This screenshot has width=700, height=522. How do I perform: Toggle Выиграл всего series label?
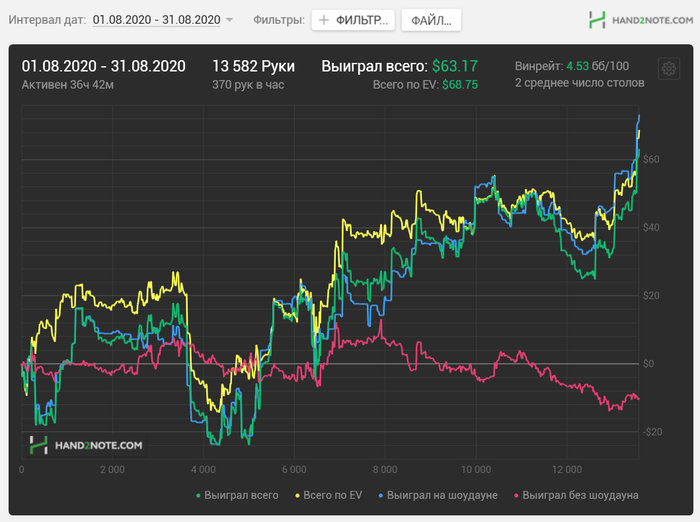[241, 495]
